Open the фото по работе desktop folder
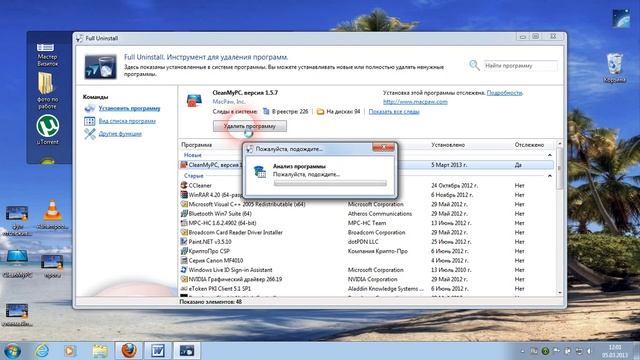Image resolution: width=640 pixels, height=360 pixels. click(x=47, y=91)
